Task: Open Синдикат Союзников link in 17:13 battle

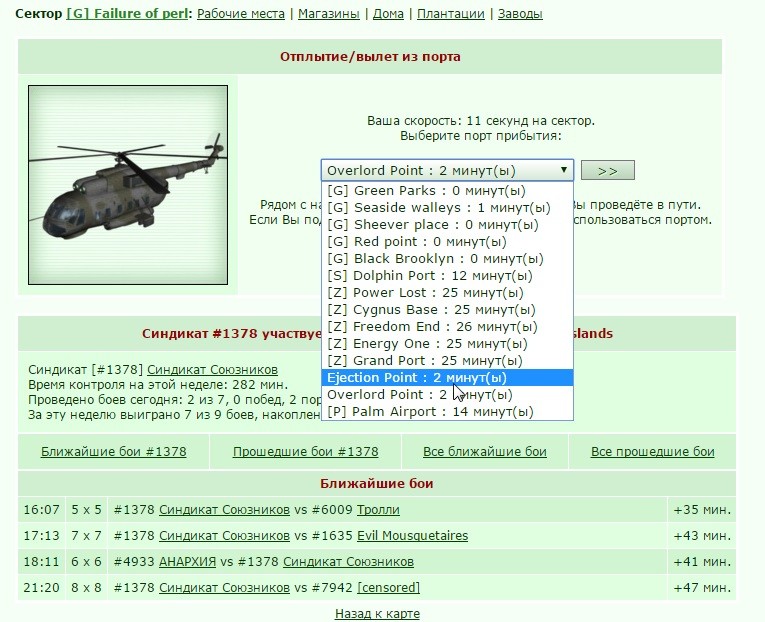Action: point(224,536)
